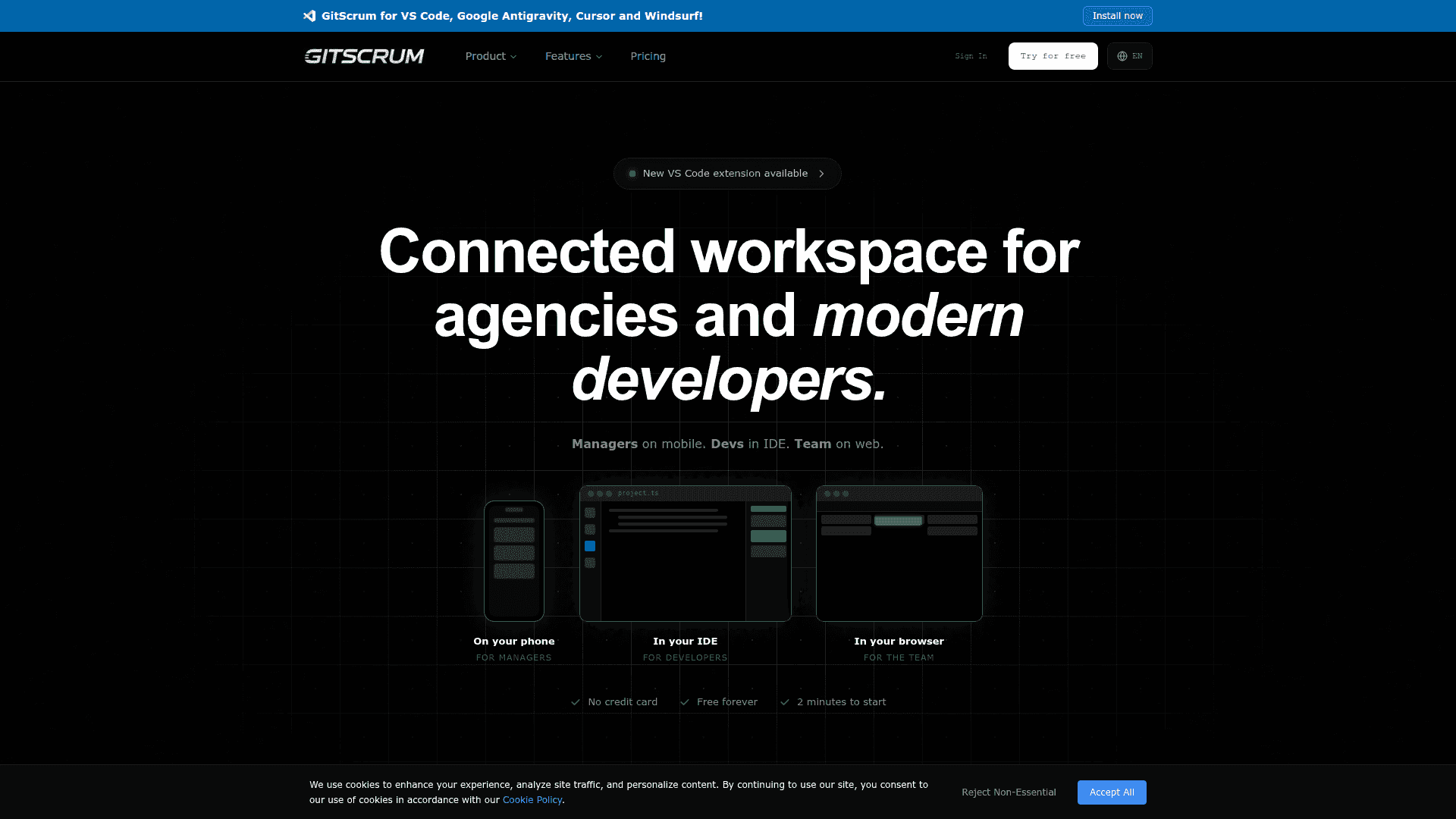Click 'FOR THE TEAM' caption
This screenshot has height=819, width=1456.
899,657
